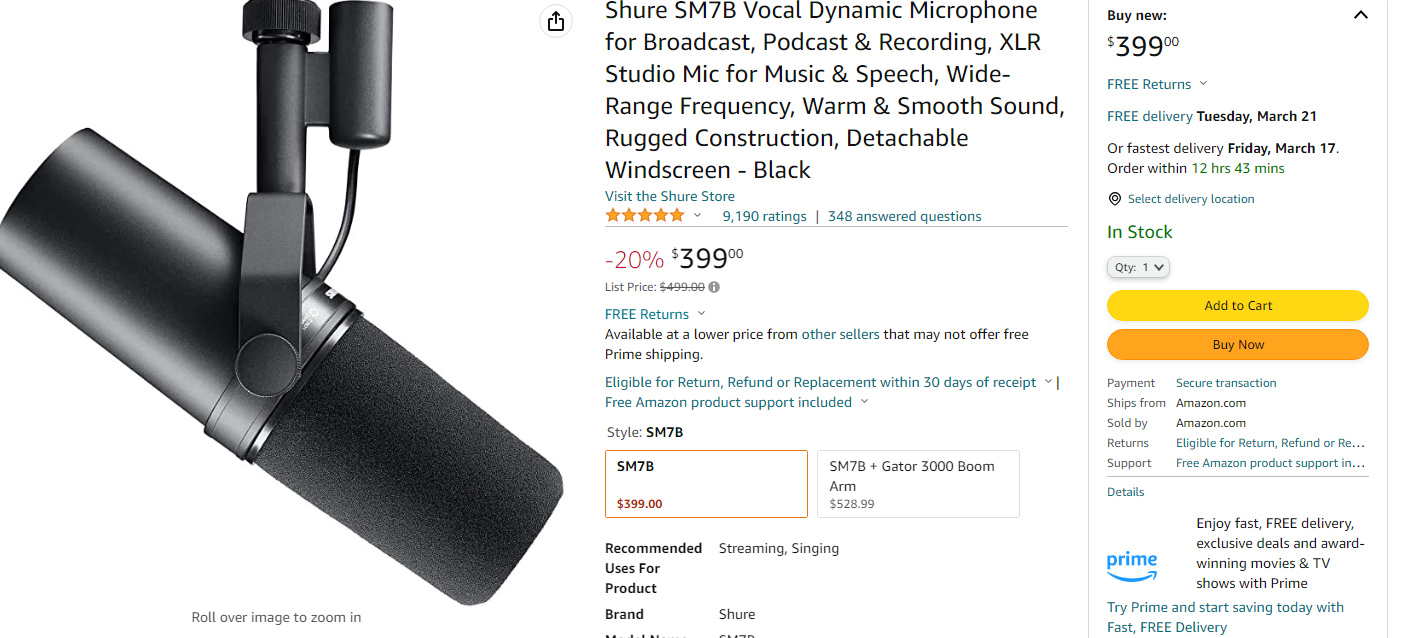
Task: Open the 9,190 ratings link
Action: (764, 216)
